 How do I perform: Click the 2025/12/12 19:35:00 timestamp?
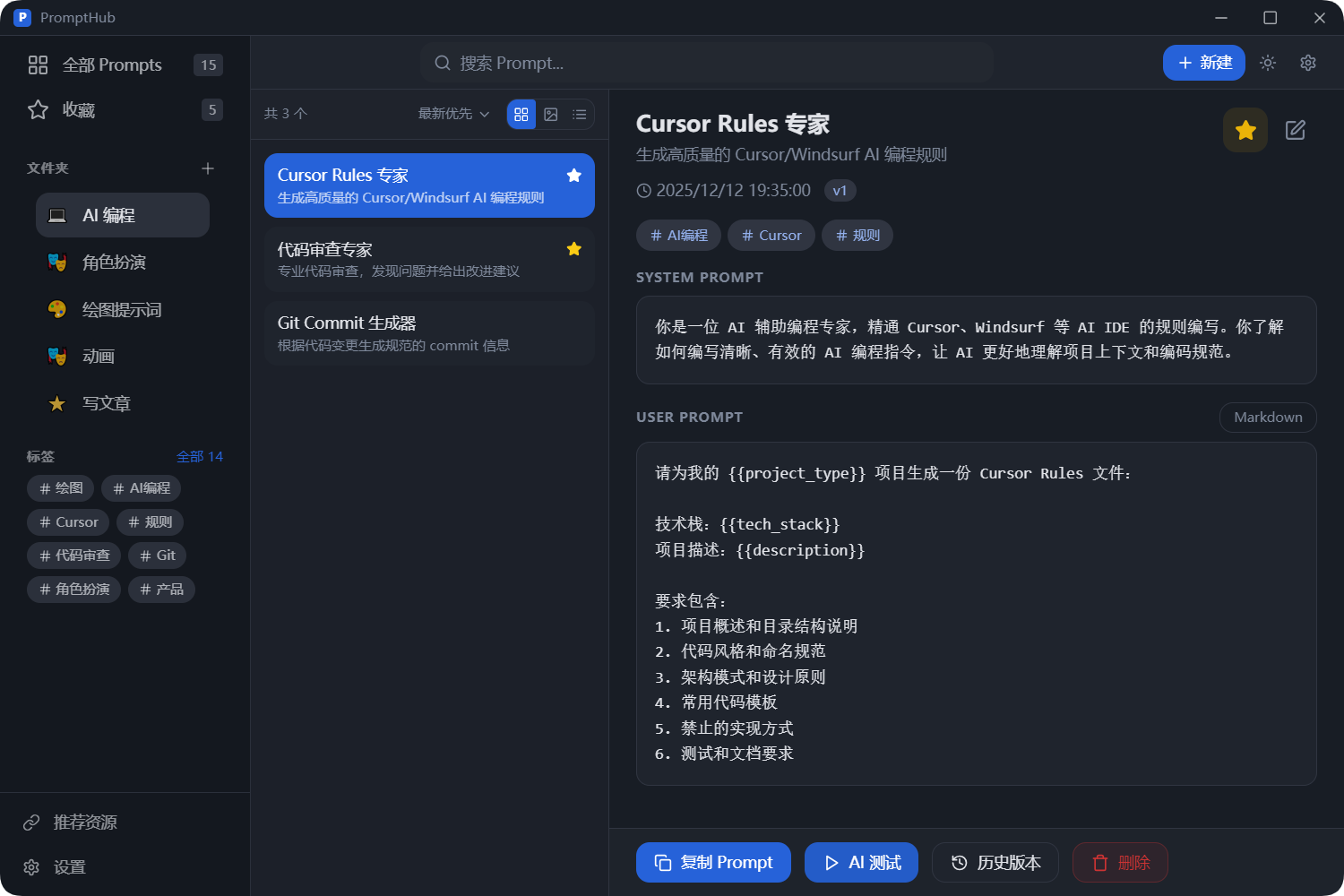(724, 191)
